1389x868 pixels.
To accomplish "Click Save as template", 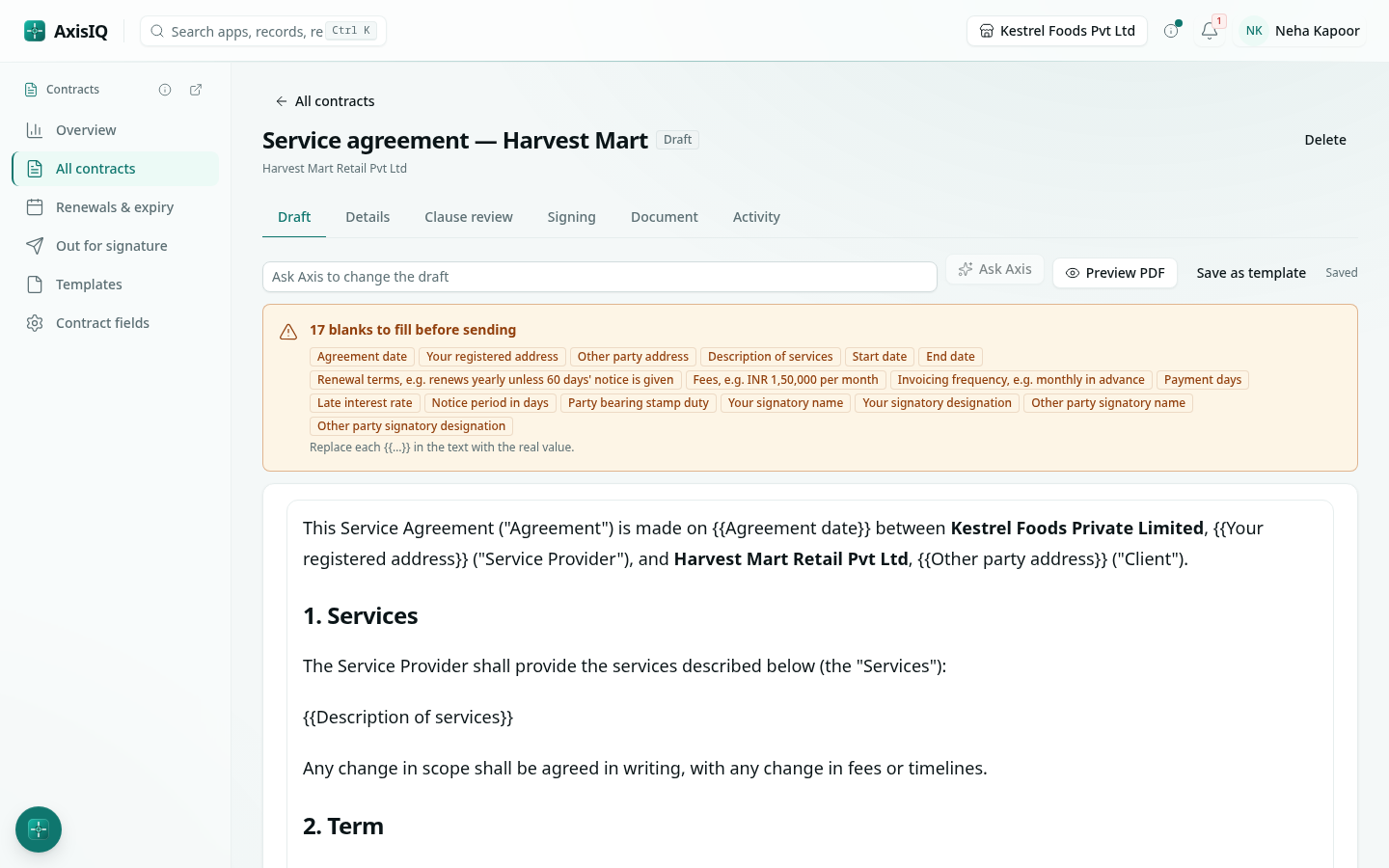I will point(1251,273).
